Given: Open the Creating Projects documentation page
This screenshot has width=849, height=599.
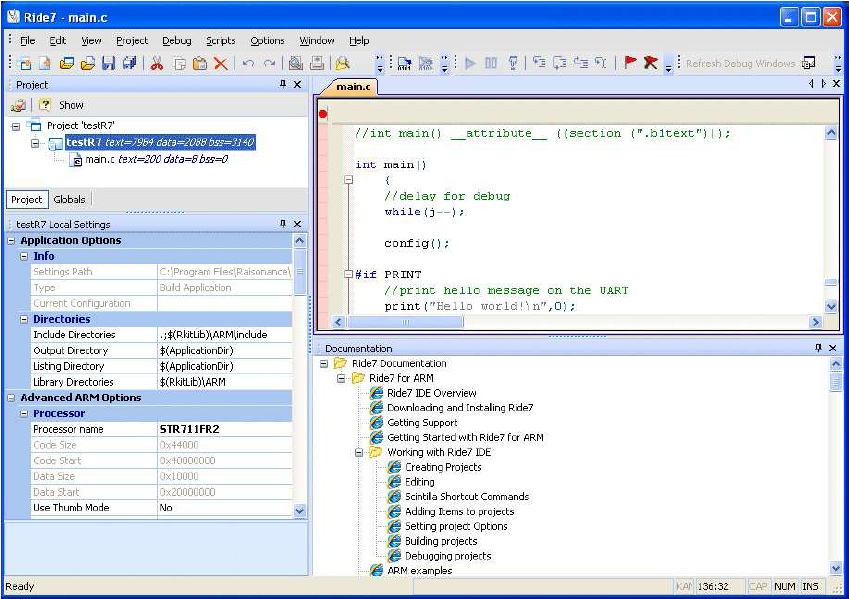Looking at the screenshot, I should [442, 467].
